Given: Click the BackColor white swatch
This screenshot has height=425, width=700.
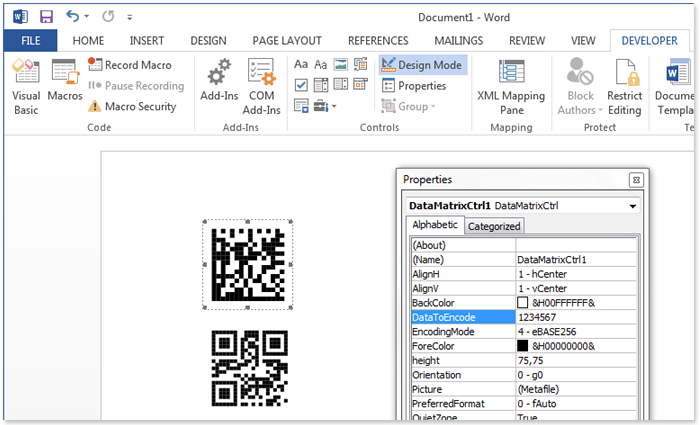Looking at the screenshot, I should (x=522, y=303).
